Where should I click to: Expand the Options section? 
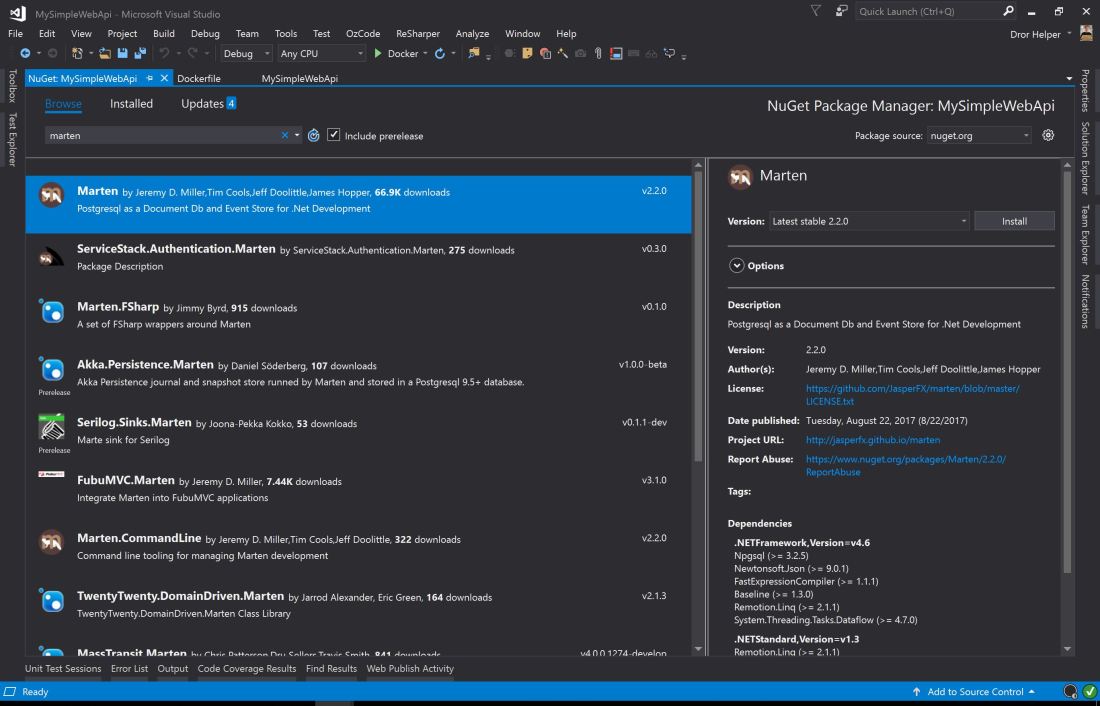pos(738,266)
